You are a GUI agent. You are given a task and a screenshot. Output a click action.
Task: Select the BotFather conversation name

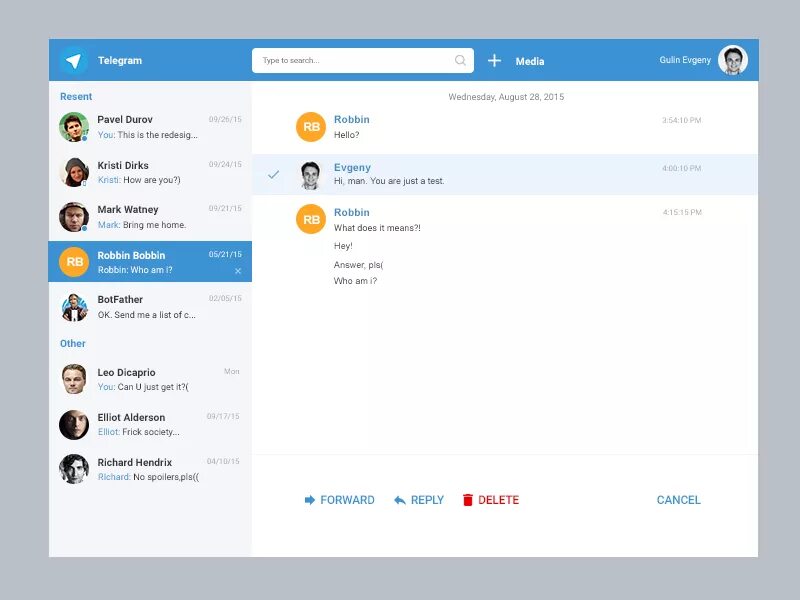coord(120,299)
